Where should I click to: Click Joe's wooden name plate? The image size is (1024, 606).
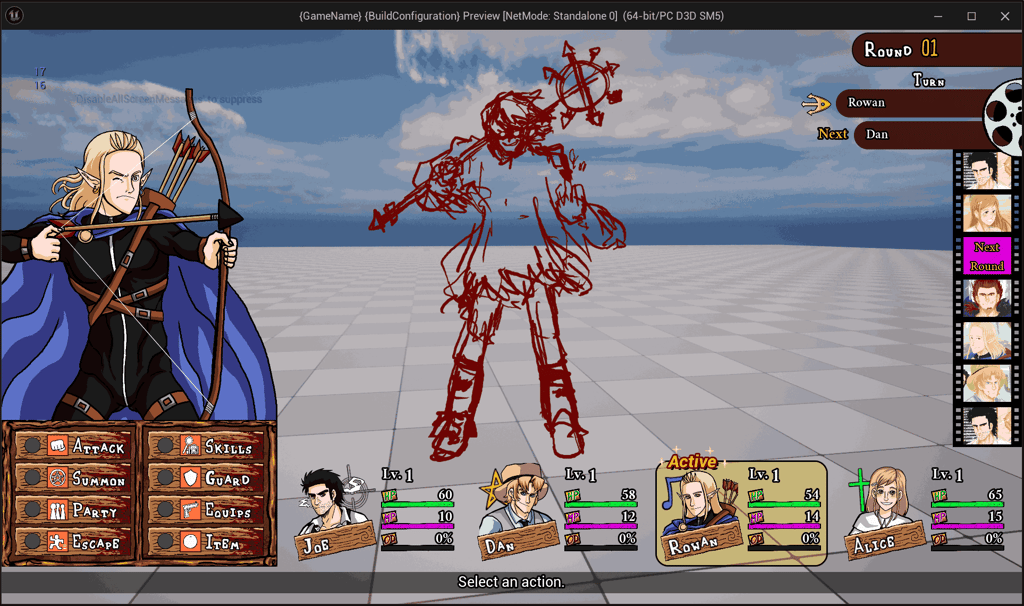click(x=337, y=542)
